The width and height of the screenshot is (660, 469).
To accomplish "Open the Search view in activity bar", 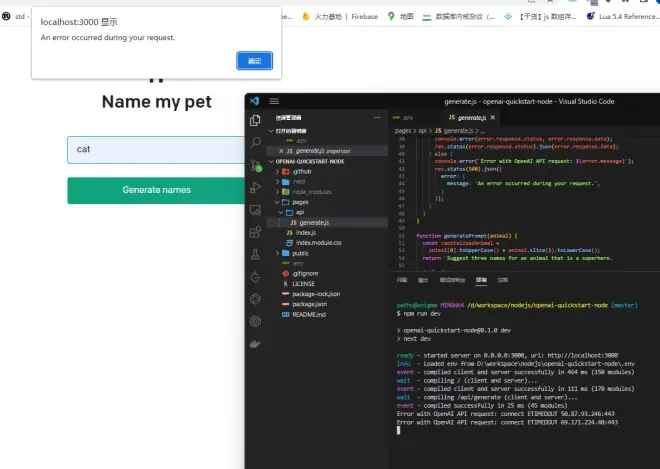I will point(255,142).
